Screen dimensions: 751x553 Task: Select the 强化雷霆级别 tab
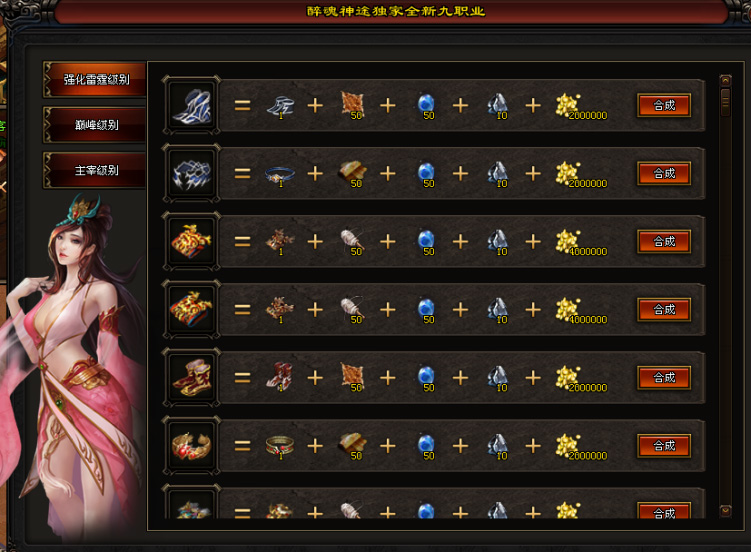[x=95, y=79]
